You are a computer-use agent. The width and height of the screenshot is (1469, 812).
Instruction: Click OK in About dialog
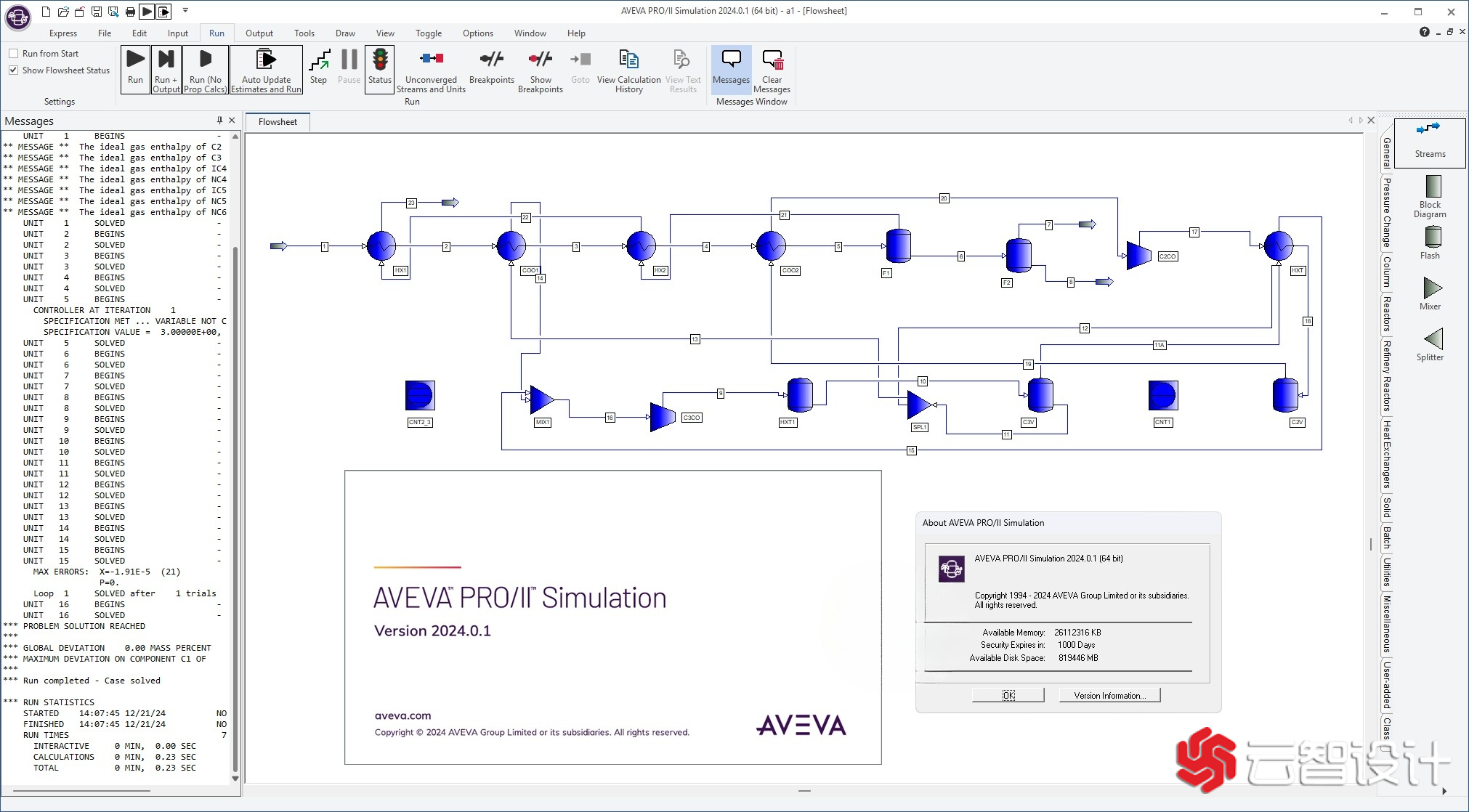[1008, 695]
